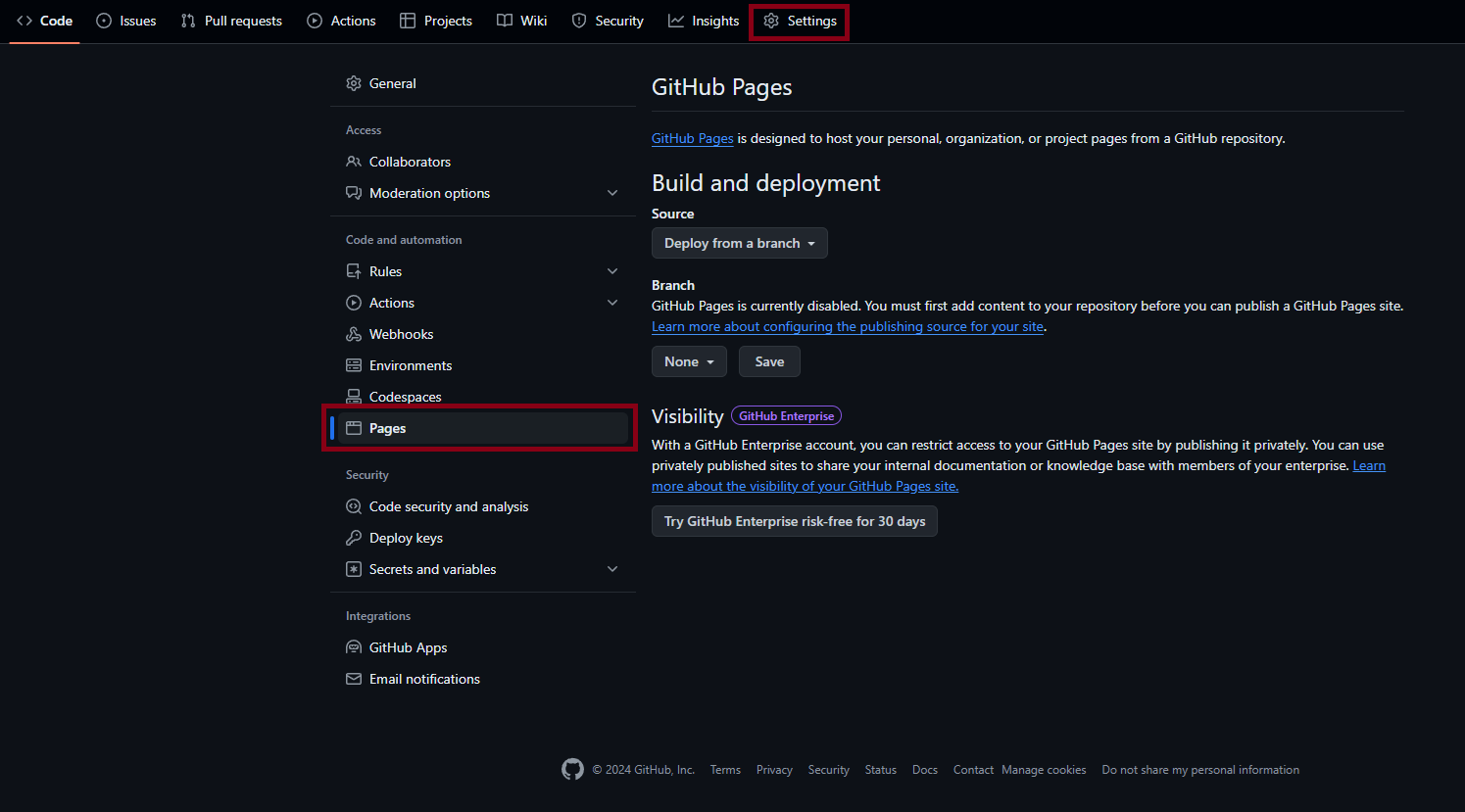Open the None branch dropdown
The image size is (1465, 812).
689,361
